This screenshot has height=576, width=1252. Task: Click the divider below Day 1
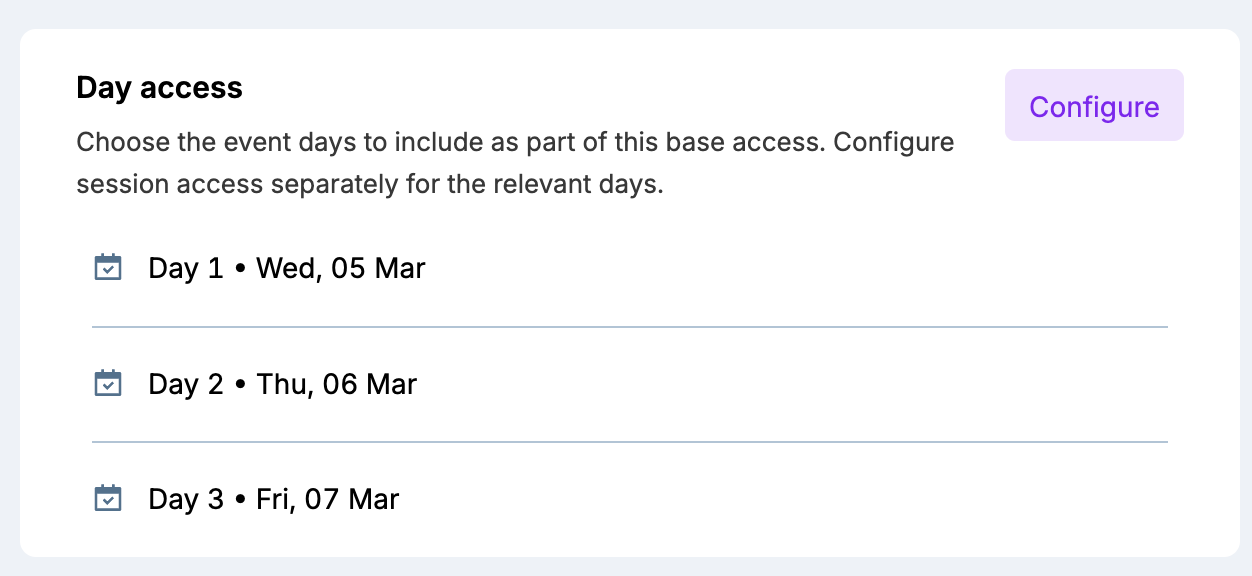628,326
